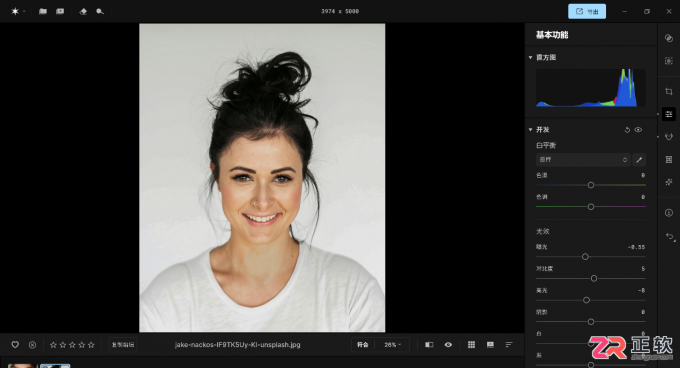Open the 26% zoom level dropdown
The height and width of the screenshot is (368, 680).
[392, 345]
